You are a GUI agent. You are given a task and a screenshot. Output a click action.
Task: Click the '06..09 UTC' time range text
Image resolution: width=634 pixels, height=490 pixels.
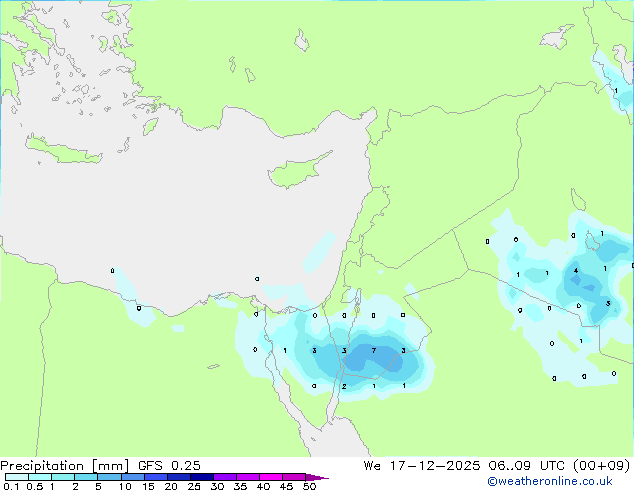tap(526, 466)
